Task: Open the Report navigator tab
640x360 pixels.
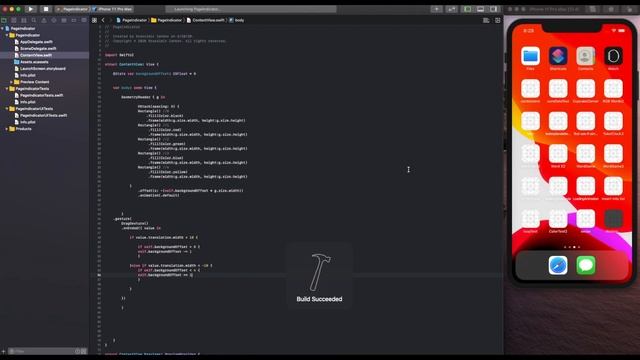Action: [x=84, y=20]
